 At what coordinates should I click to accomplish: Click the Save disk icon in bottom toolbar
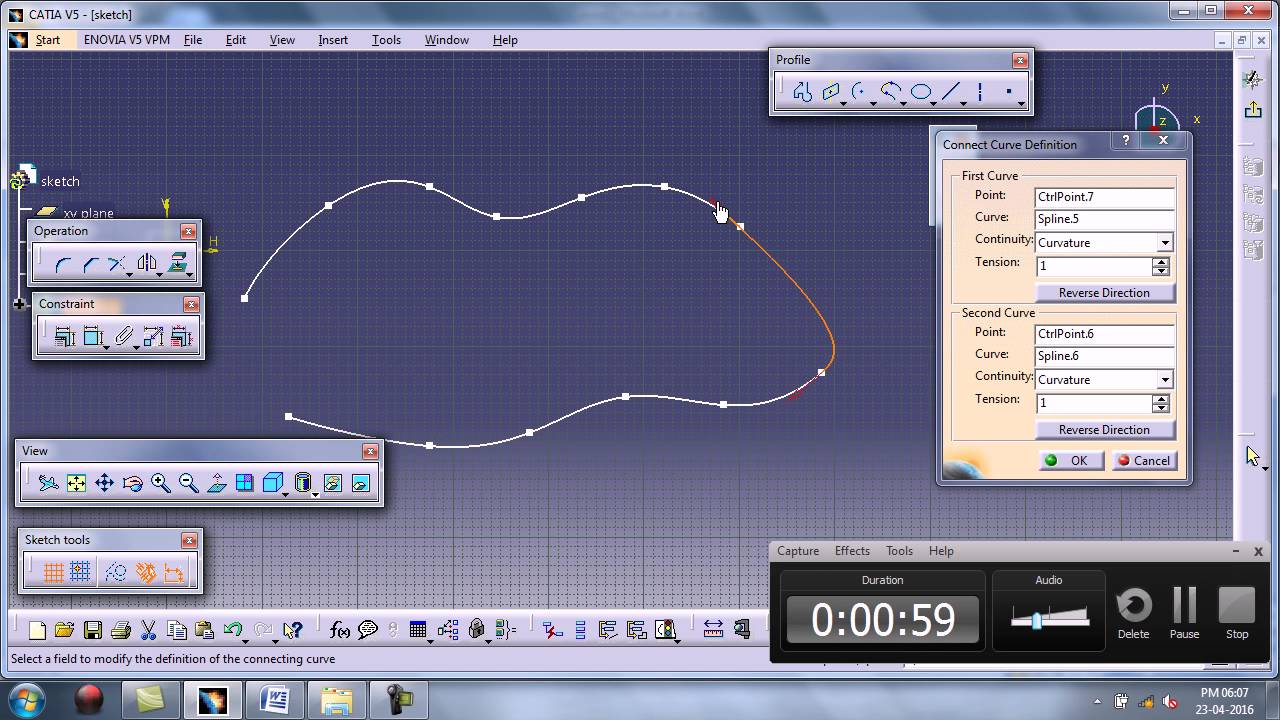click(93, 630)
